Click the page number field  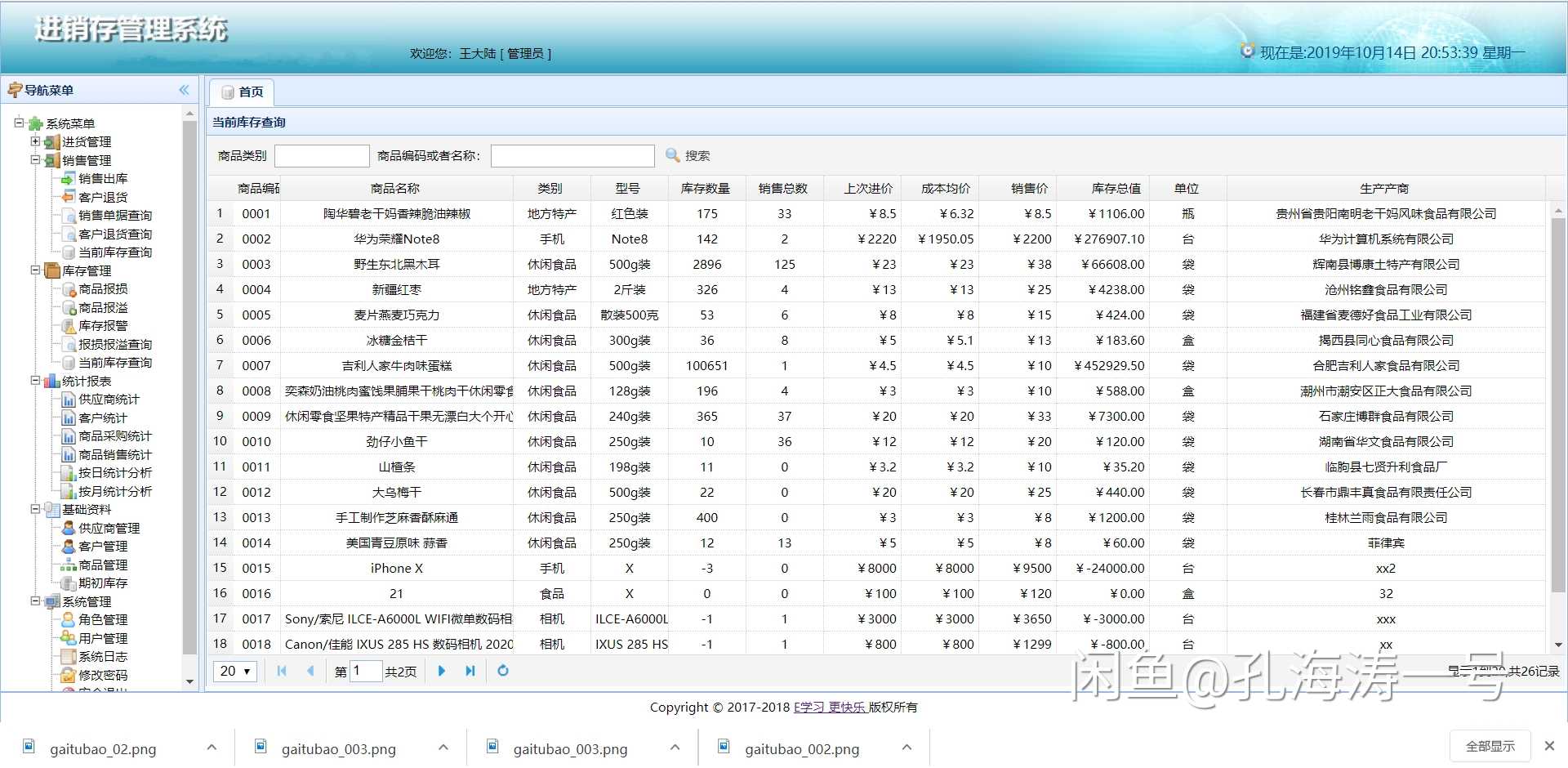click(366, 671)
